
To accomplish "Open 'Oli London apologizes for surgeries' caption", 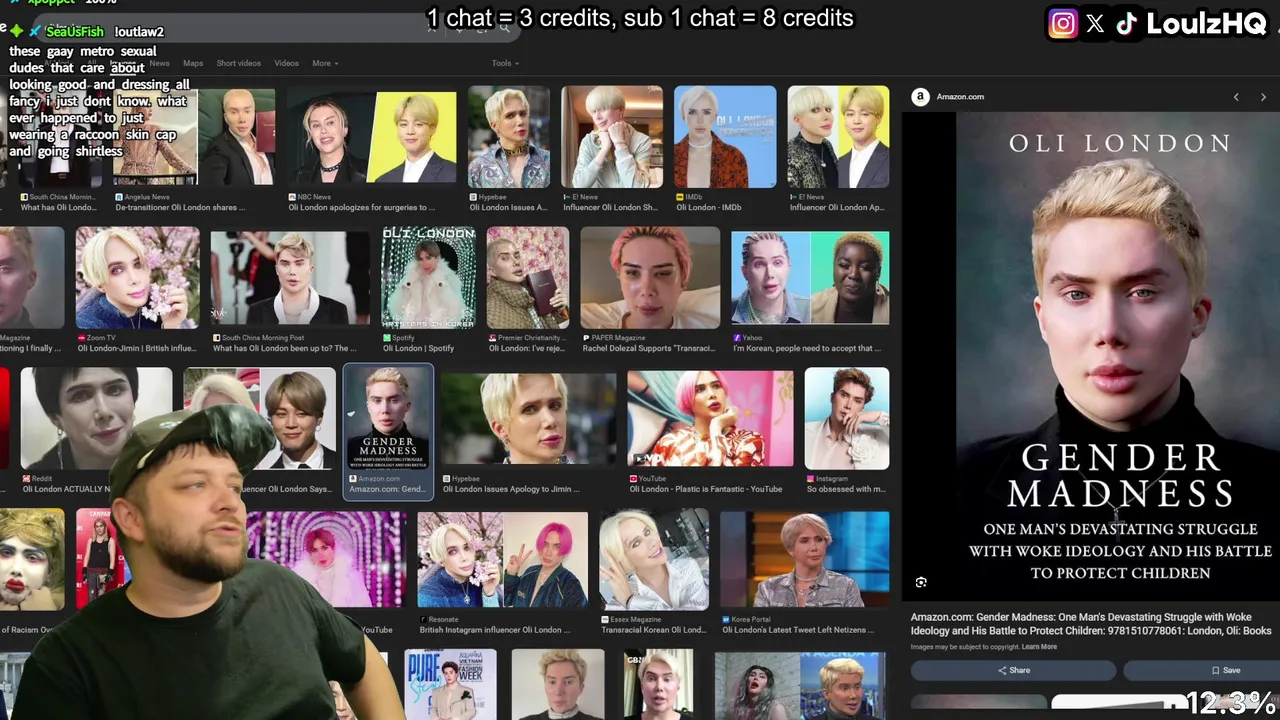I will [362, 208].
